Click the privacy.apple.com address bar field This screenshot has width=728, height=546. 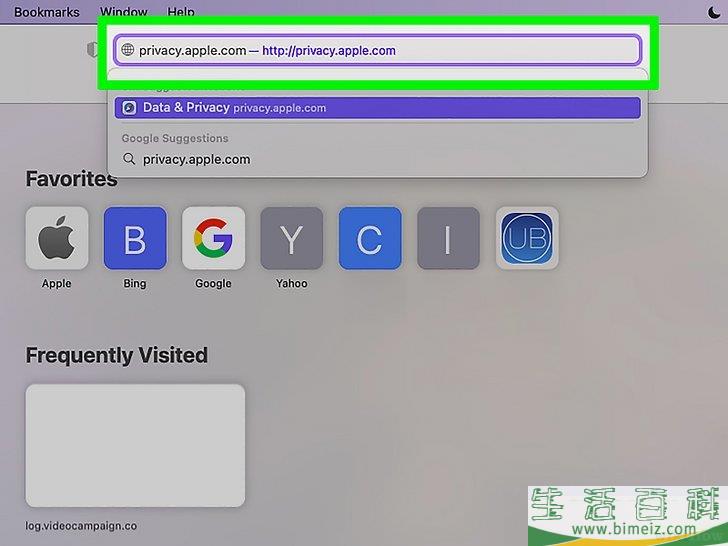(x=377, y=50)
